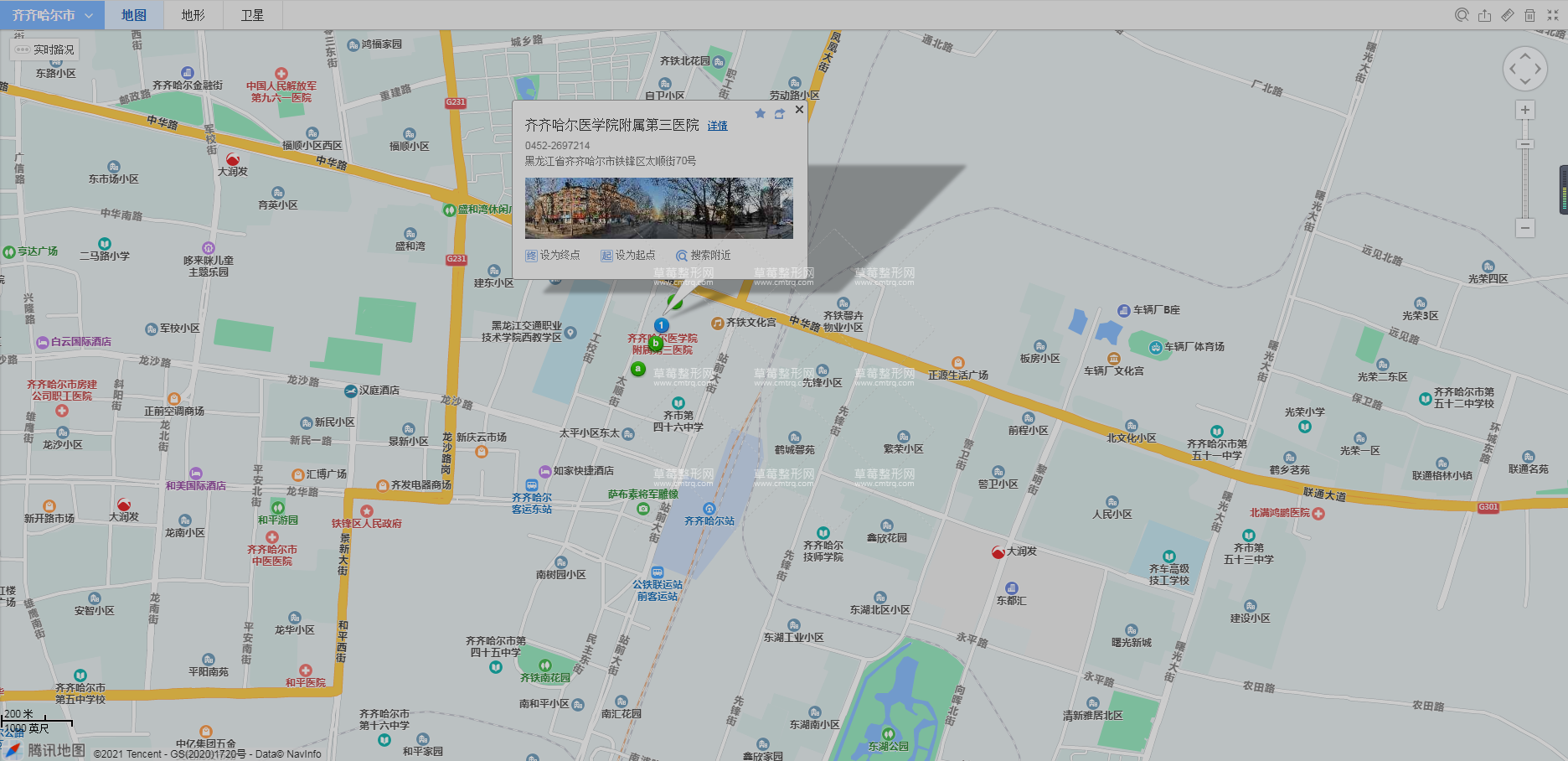1568x761 pixels.
Task: Close the hospital info popup
Action: pyautogui.click(x=799, y=110)
